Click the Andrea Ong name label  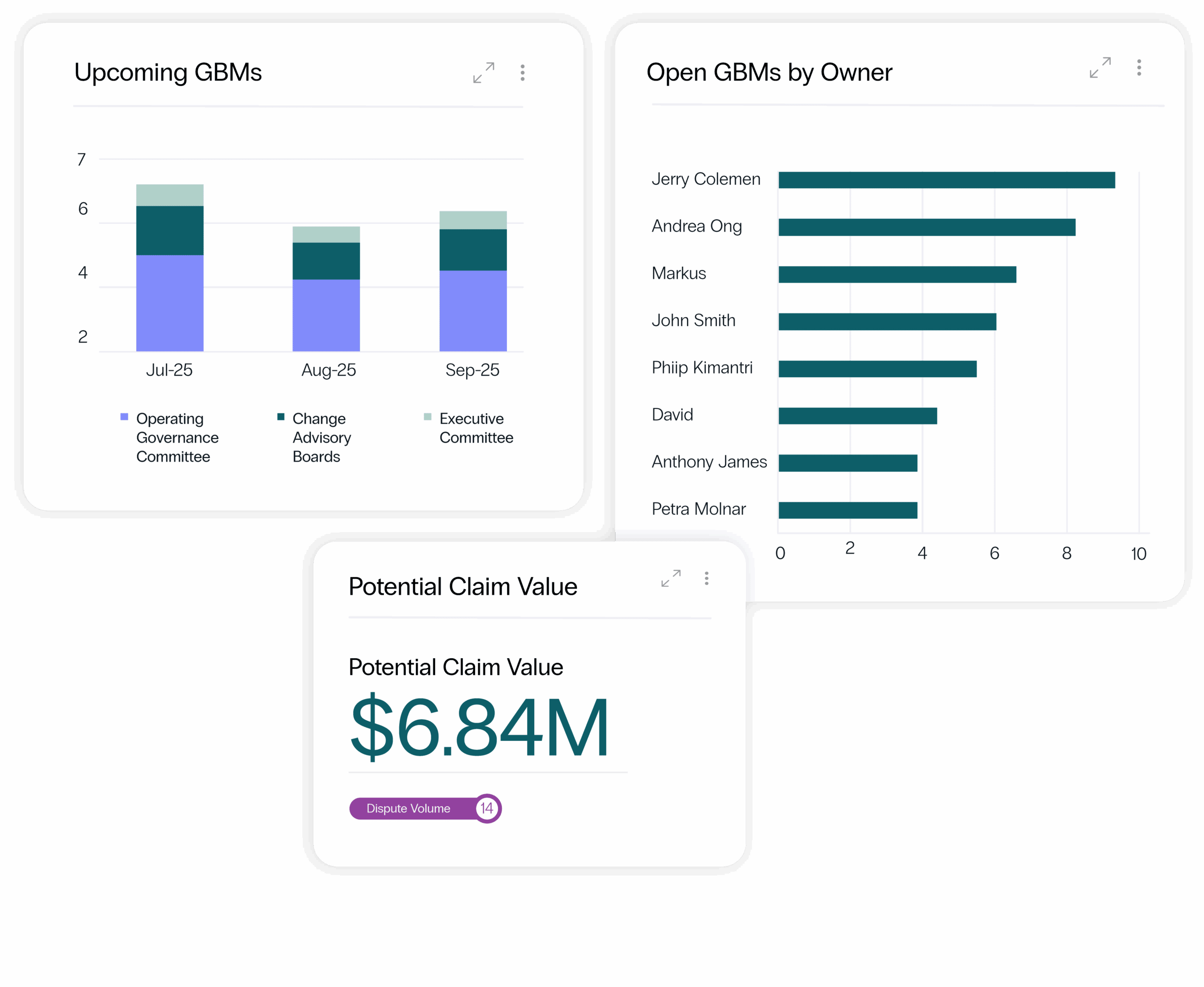(x=697, y=226)
